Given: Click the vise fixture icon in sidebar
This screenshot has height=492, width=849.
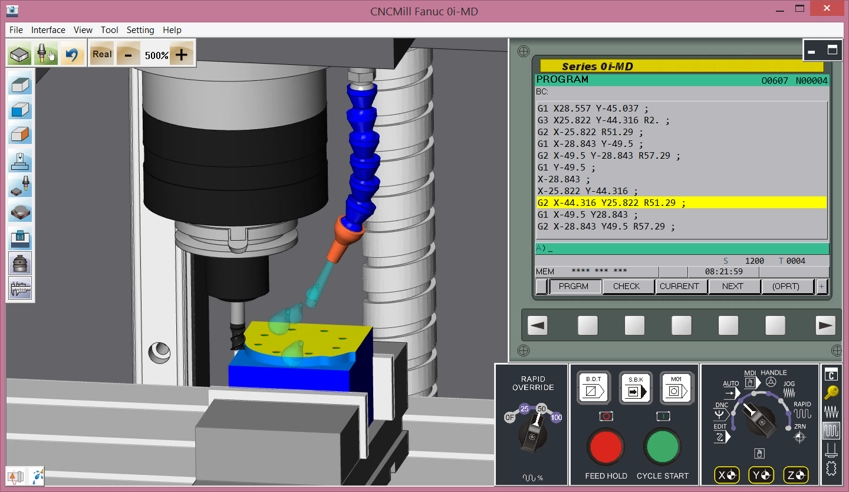Looking at the screenshot, I should pyautogui.click(x=20, y=238).
